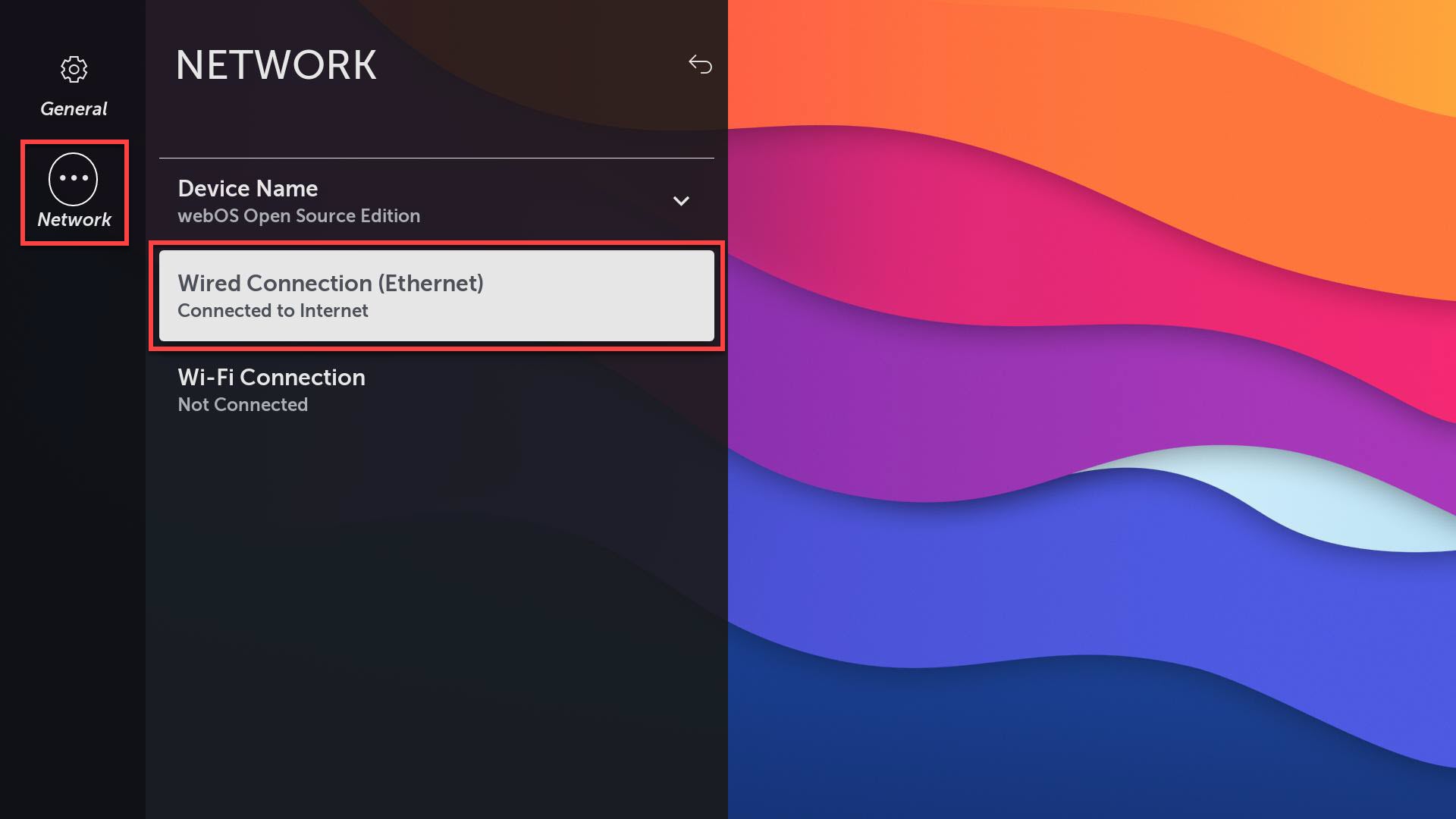Click the NETWORK panel heading

(x=276, y=65)
